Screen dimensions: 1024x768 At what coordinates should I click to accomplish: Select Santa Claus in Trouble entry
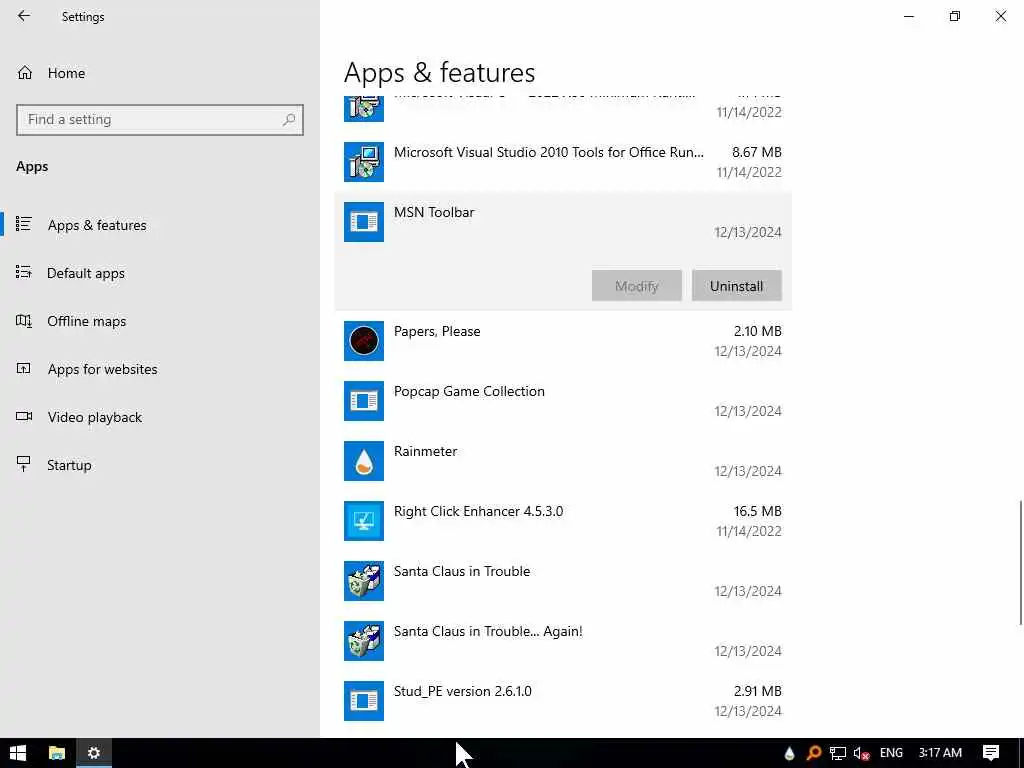point(563,581)
